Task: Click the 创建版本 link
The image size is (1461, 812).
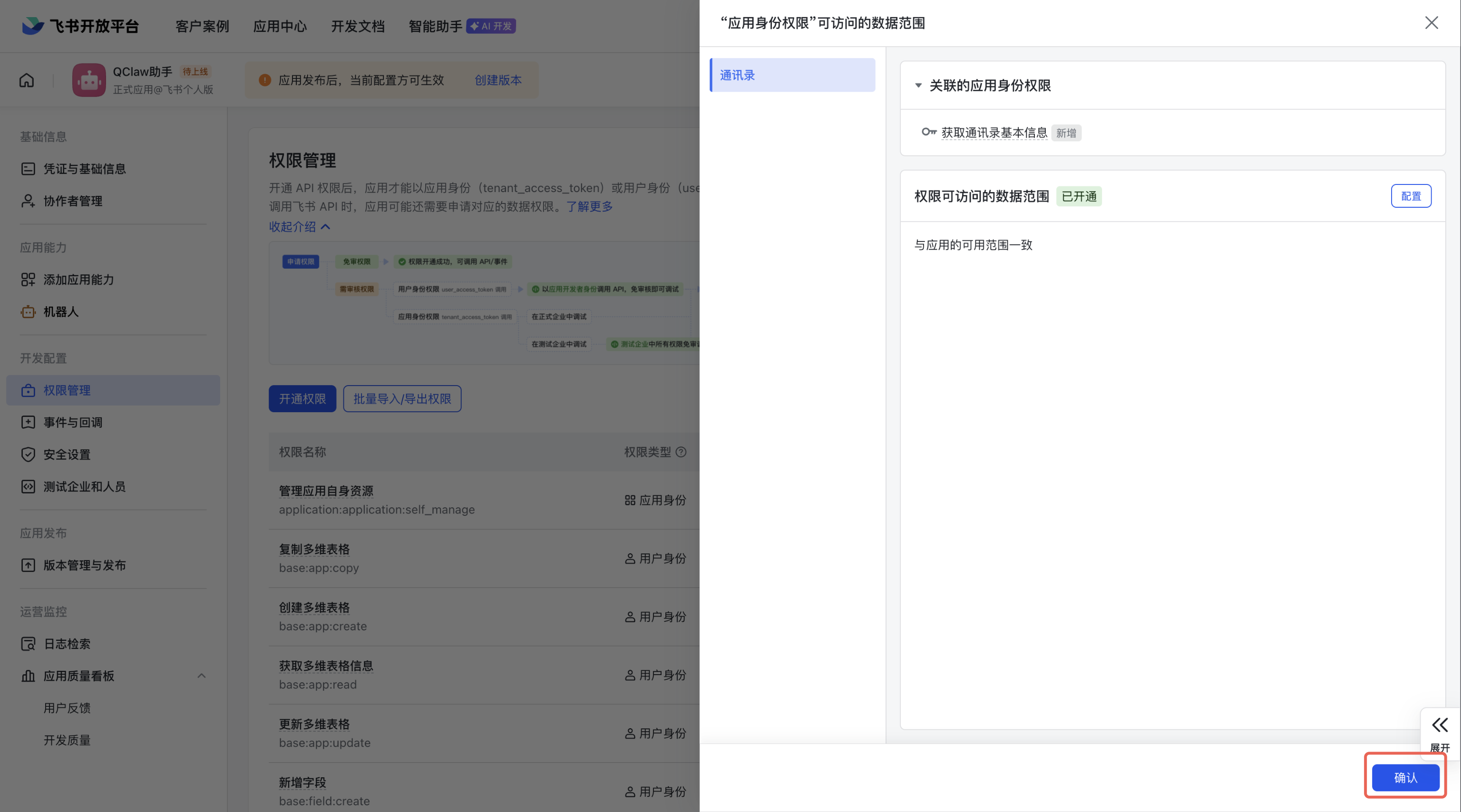Action: [x=497, y=80]
